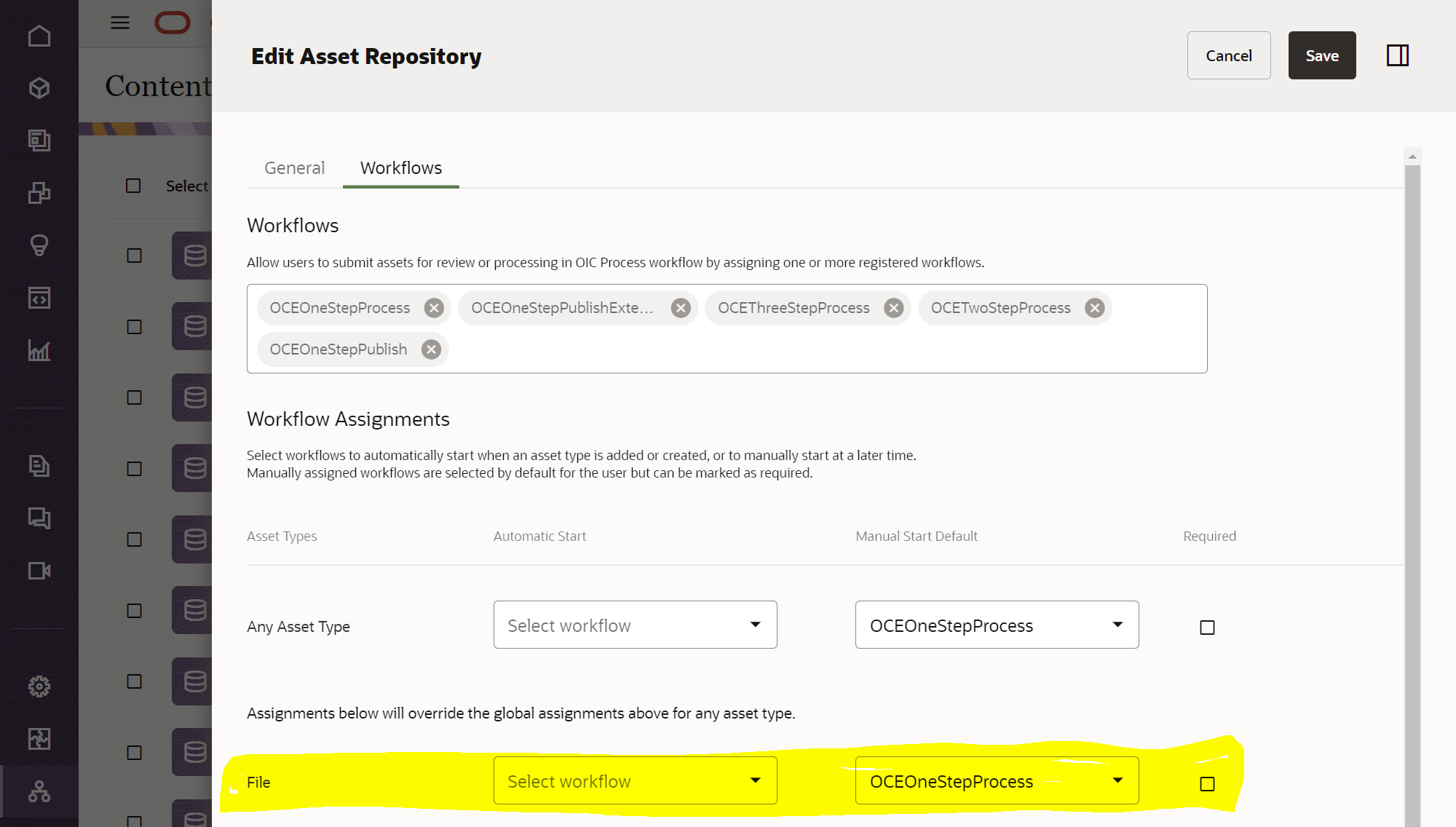Viewport: 1456px width, 827px height.
Task: Click the second repository database icon in the list
Action: click(x=194, y=326)
